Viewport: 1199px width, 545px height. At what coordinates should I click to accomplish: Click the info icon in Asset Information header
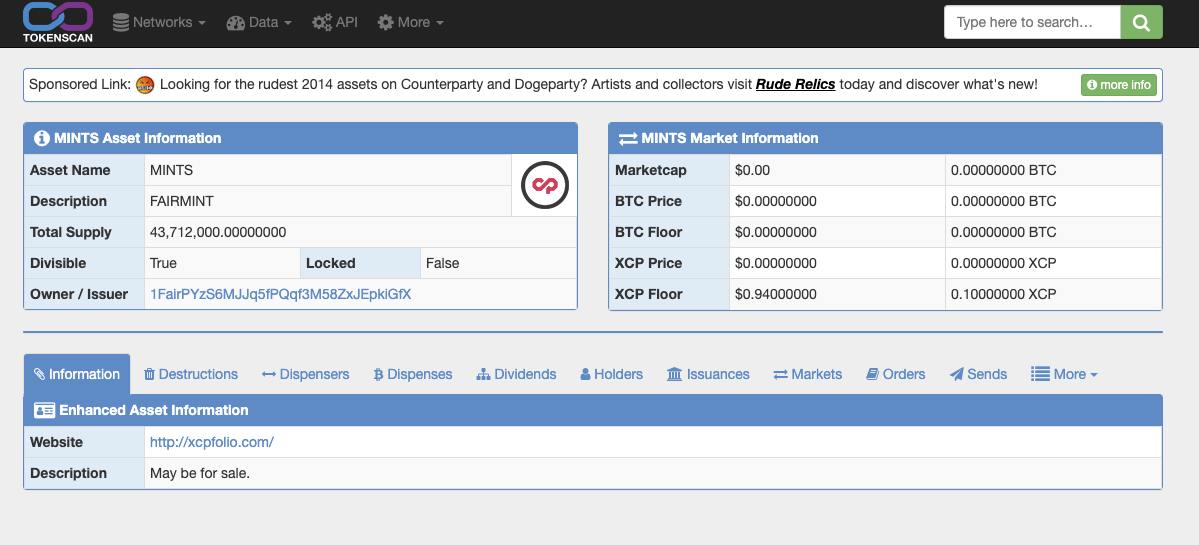point(41,138)
